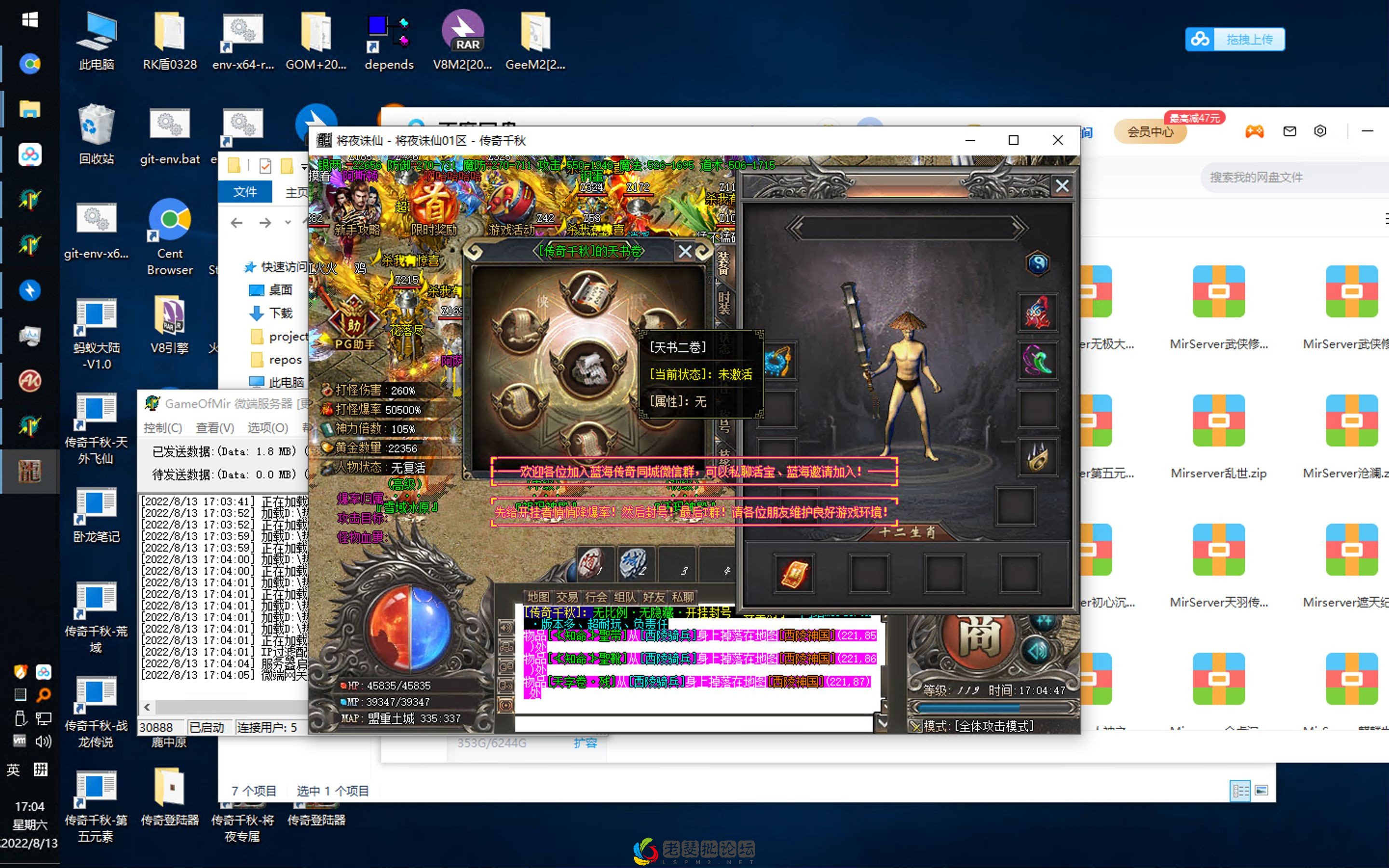Switch to details view in File Explorer
1389x868 pixels.
coord(1240,791)
